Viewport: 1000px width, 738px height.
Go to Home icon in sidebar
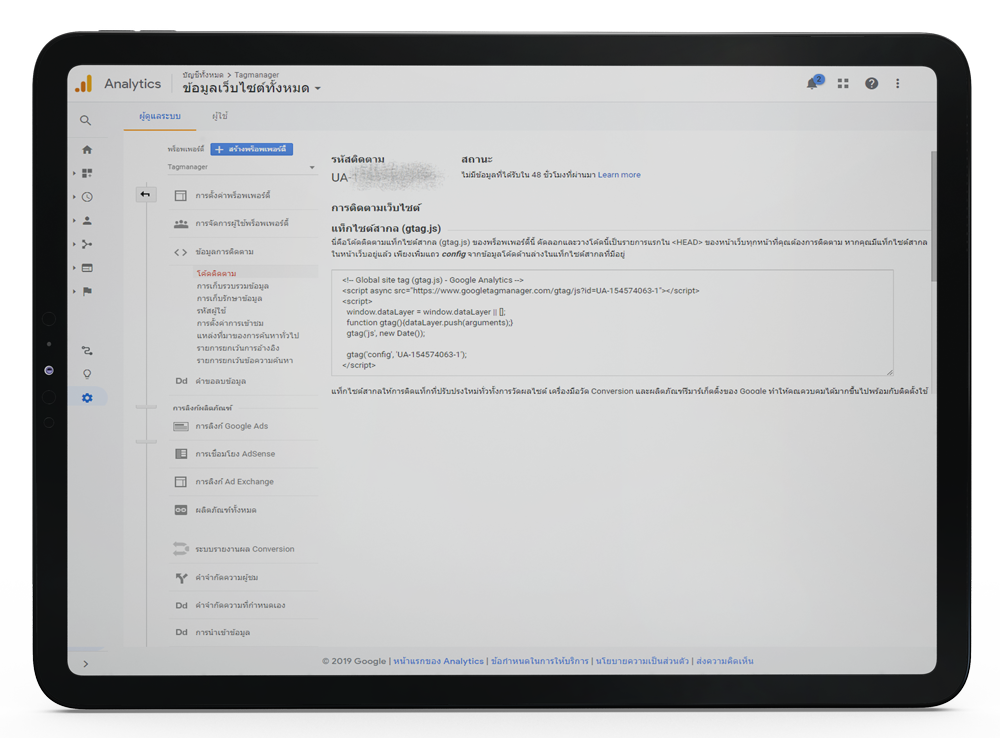pos(87,150)
